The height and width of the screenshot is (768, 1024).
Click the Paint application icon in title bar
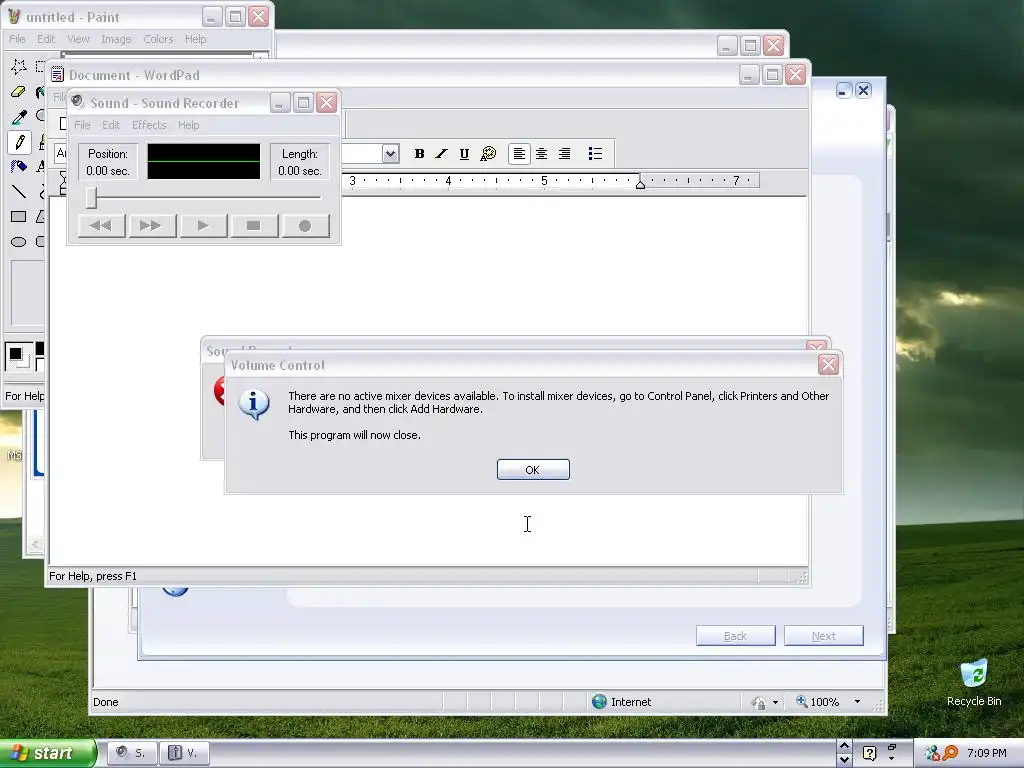coord(14,16)
